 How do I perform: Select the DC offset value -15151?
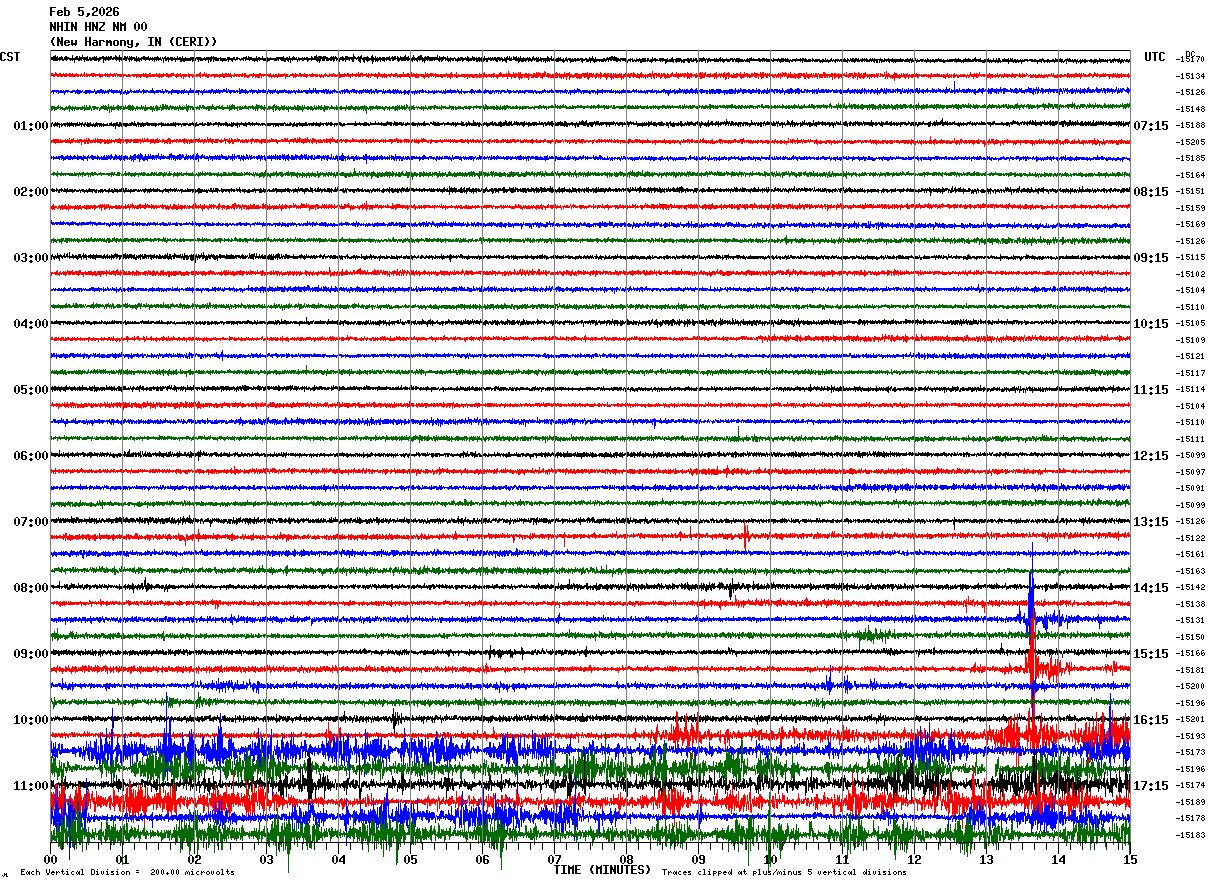click(1190, 191)
